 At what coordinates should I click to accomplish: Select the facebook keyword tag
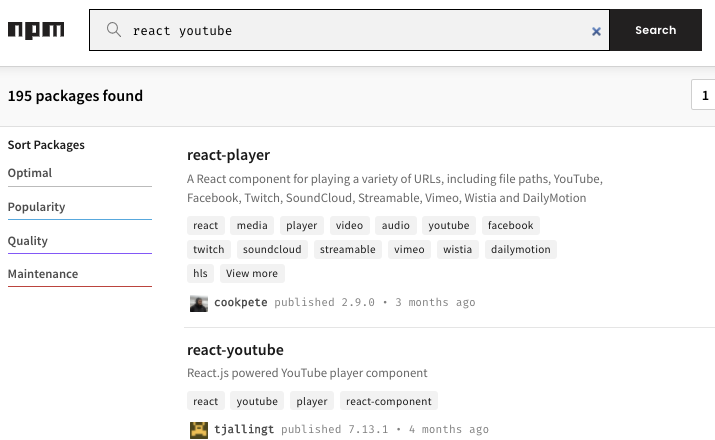pyautogui.click(x=511, y=225)
